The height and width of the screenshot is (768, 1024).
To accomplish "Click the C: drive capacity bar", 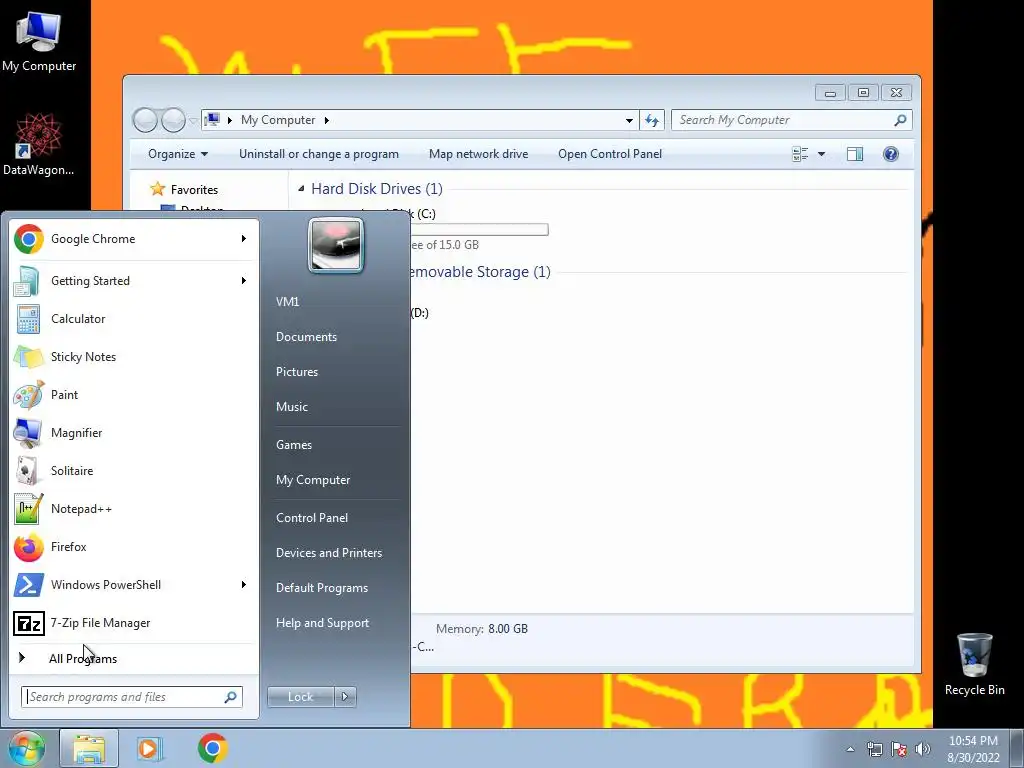I will click(479, 229).
